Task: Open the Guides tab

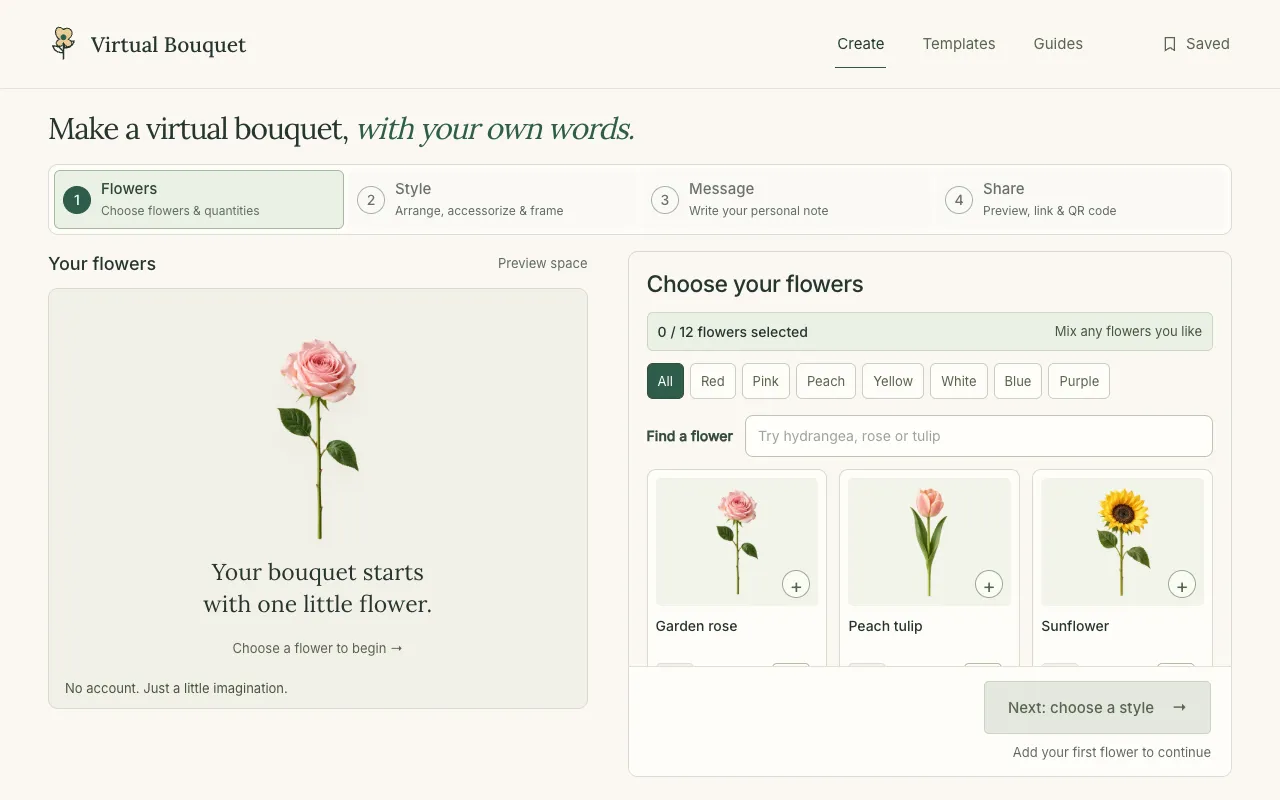Action: coord(1058,44)
